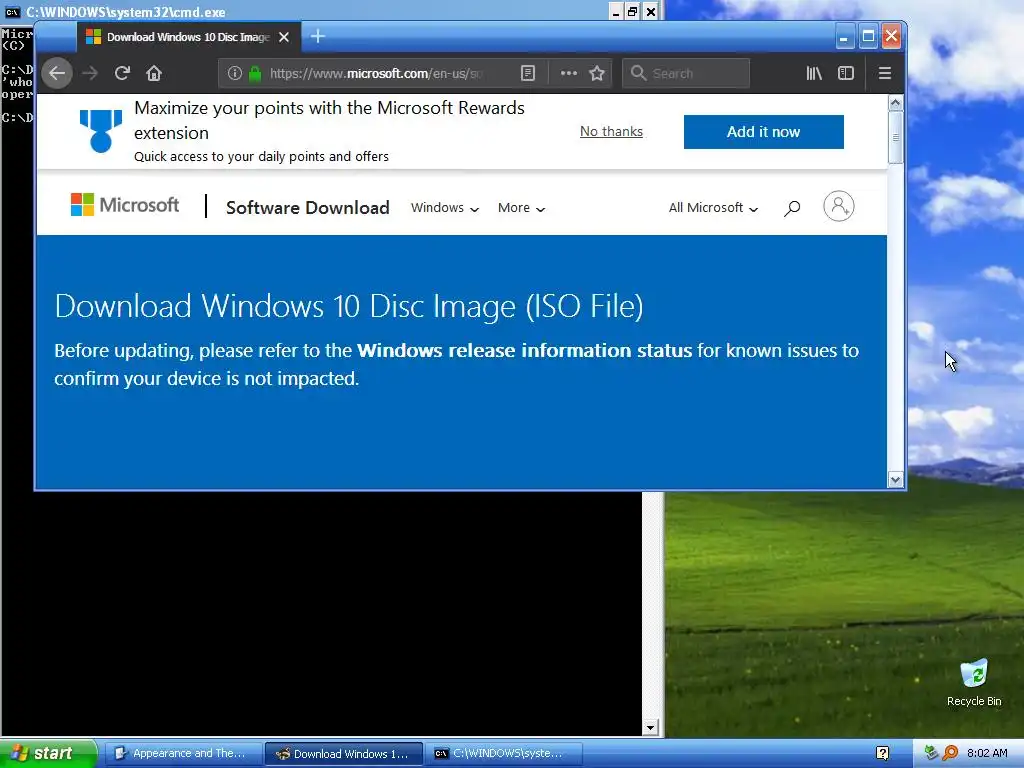Minimize the Firefox window
1024x768 pixels.
(844, 37)
